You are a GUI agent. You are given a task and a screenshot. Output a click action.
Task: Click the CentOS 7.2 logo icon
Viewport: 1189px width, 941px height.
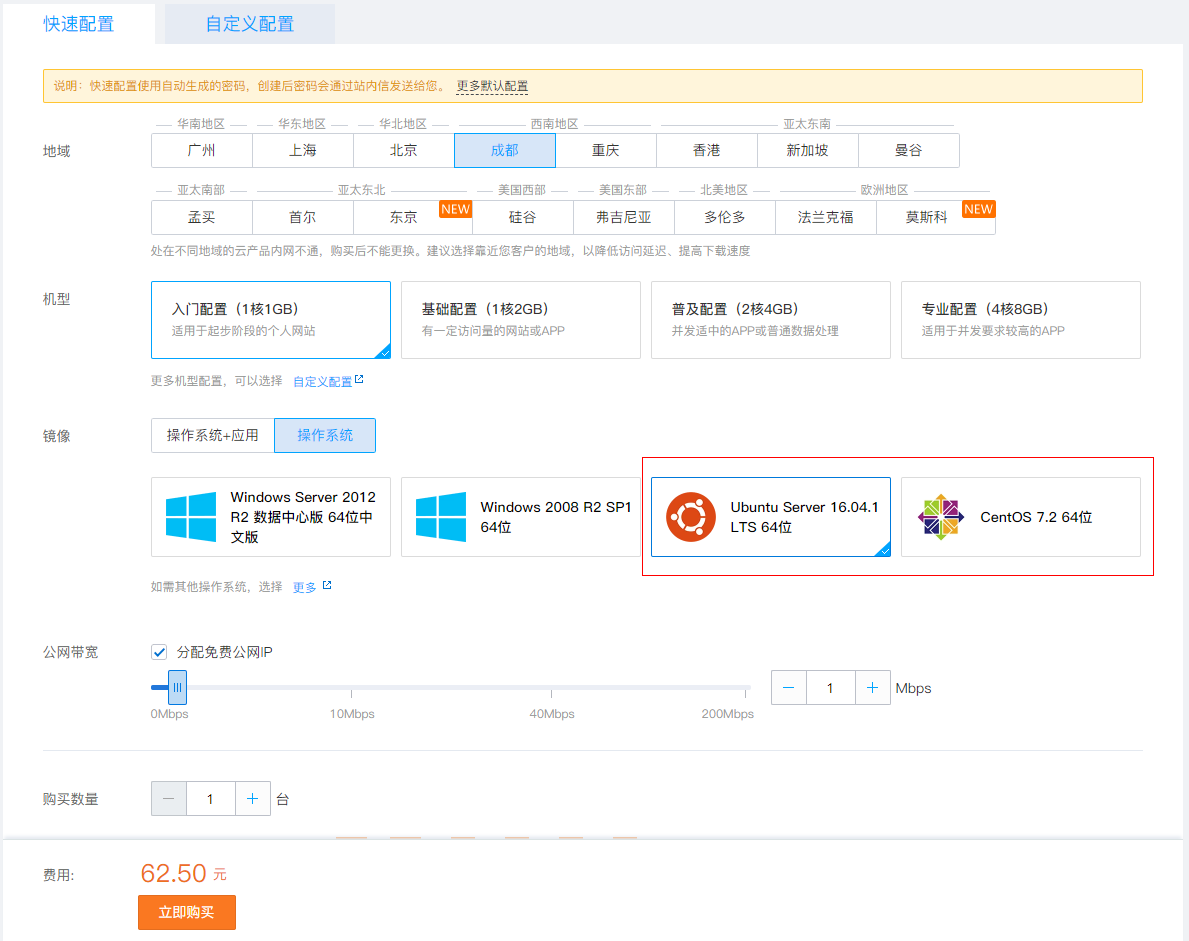coord(941,517)
